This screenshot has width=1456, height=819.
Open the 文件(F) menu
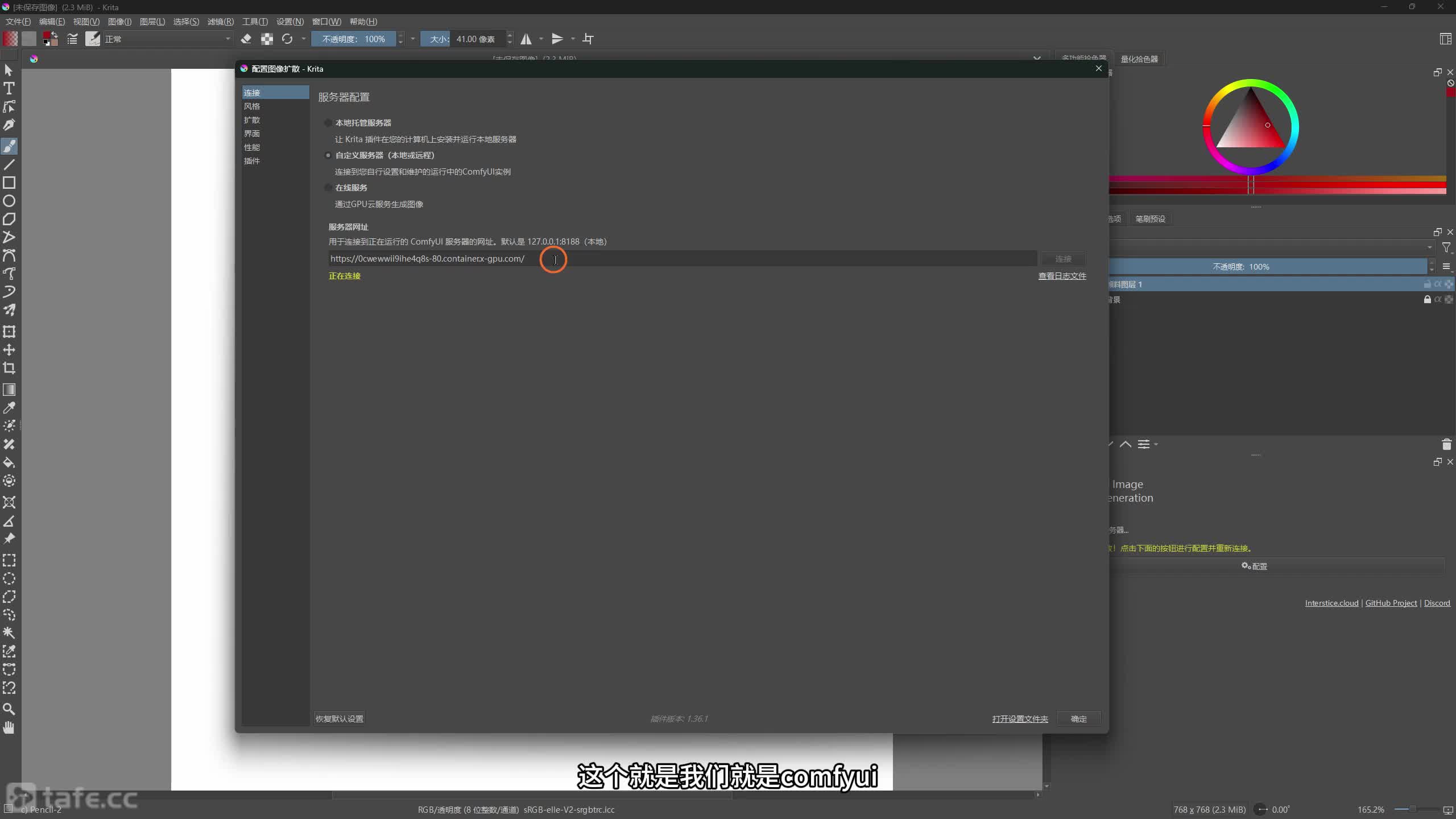click(x=18, y=22)
